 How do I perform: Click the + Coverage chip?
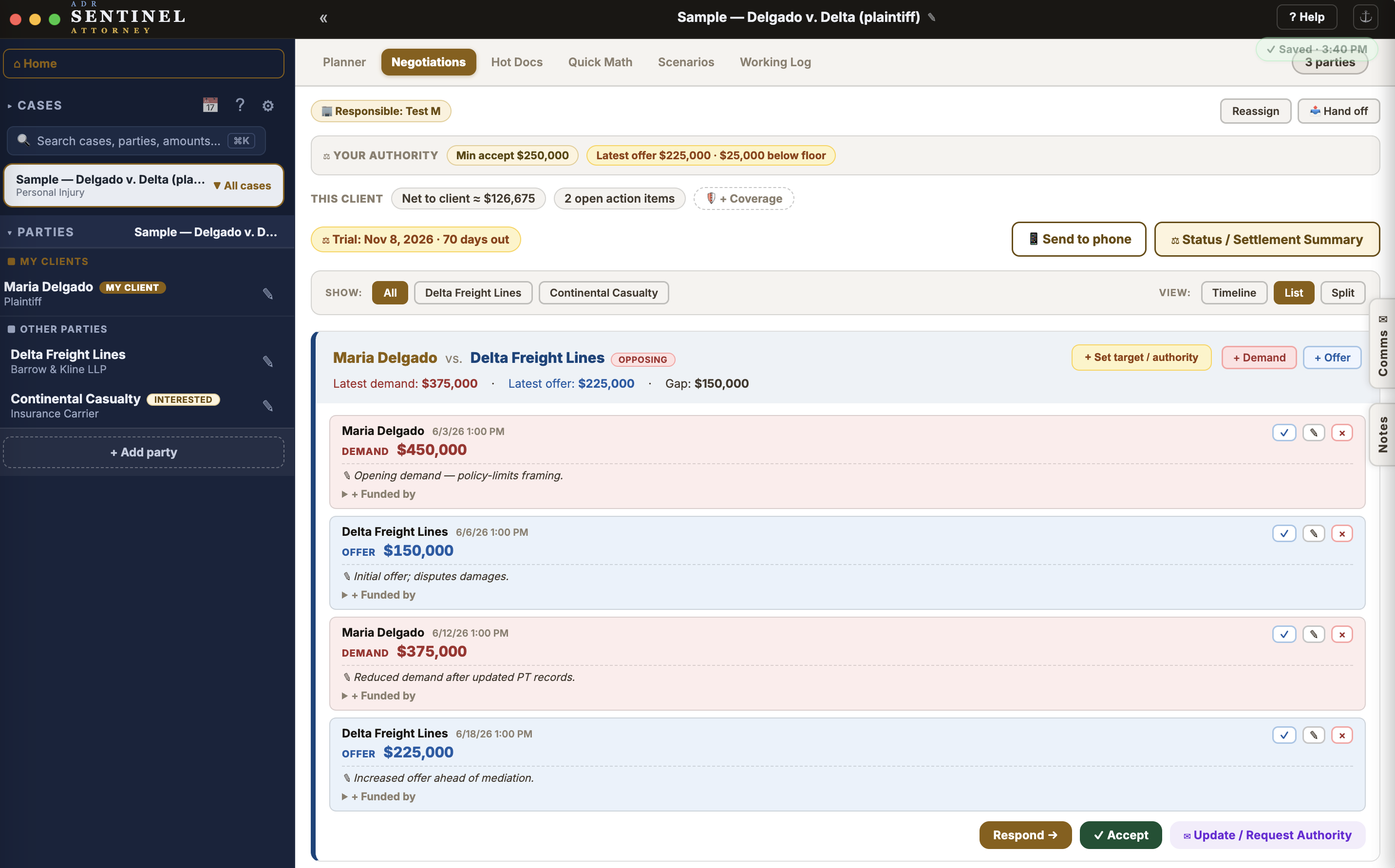[x=743, y=199]
